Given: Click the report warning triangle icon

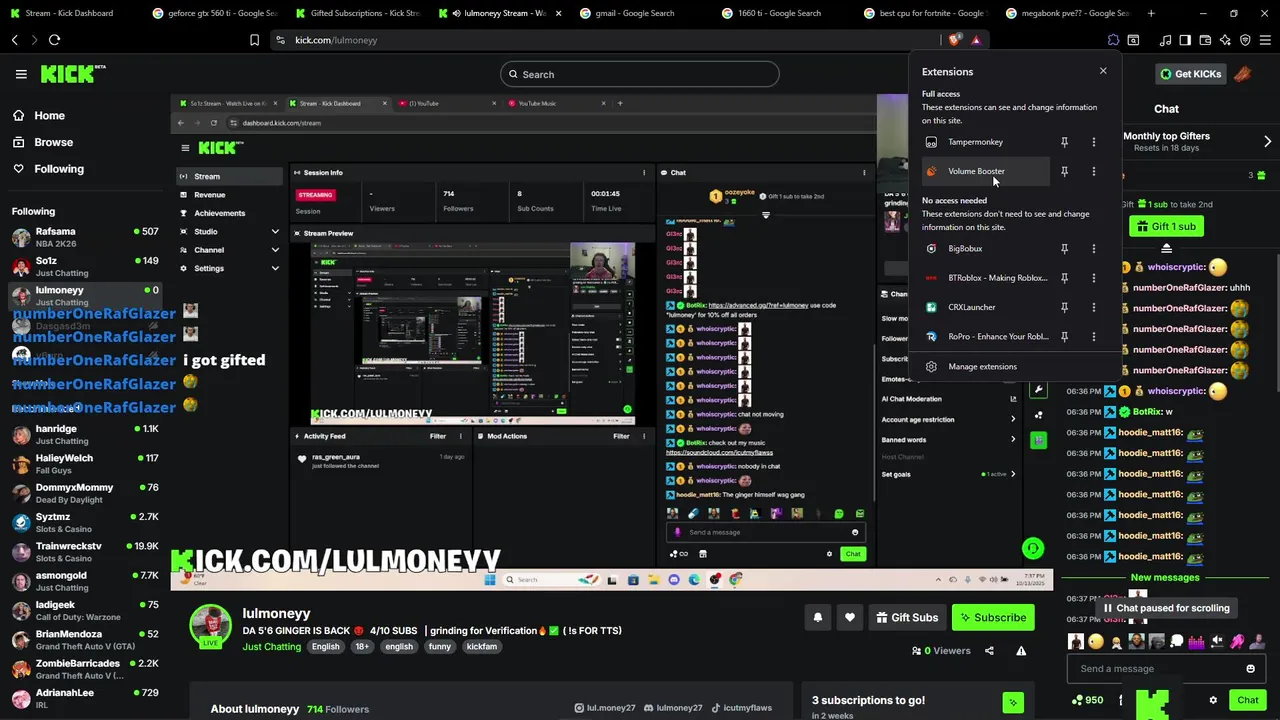Looking at the screenshot, I should [x=1021, y=651].
